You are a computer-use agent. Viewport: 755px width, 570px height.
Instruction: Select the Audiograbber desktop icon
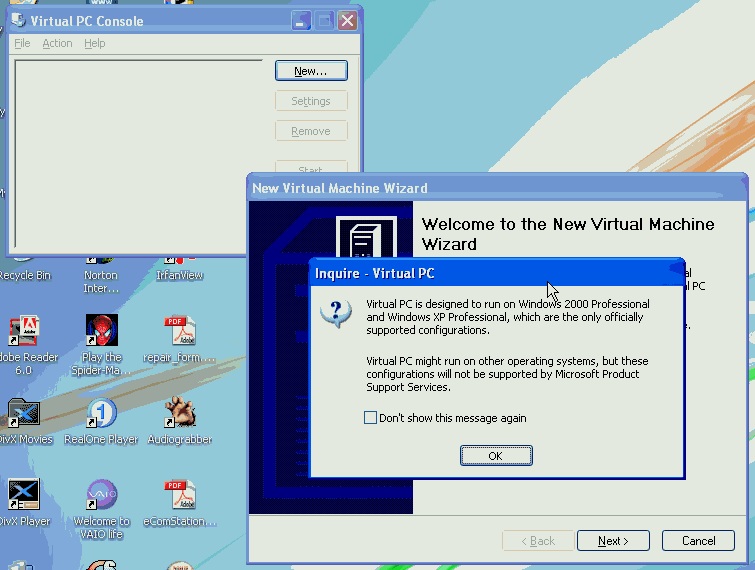pos(180,412)
